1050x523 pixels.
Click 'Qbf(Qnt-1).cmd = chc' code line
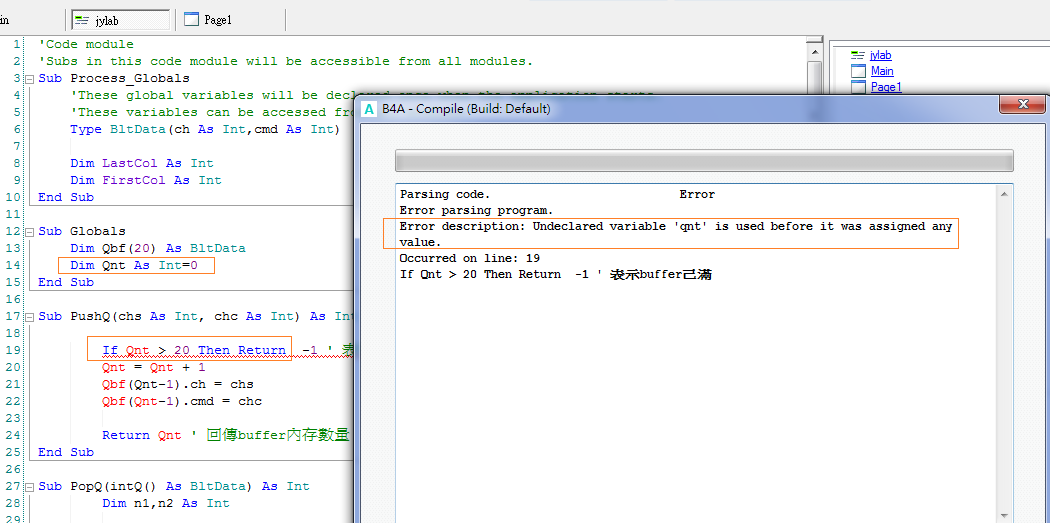[181, 402]
